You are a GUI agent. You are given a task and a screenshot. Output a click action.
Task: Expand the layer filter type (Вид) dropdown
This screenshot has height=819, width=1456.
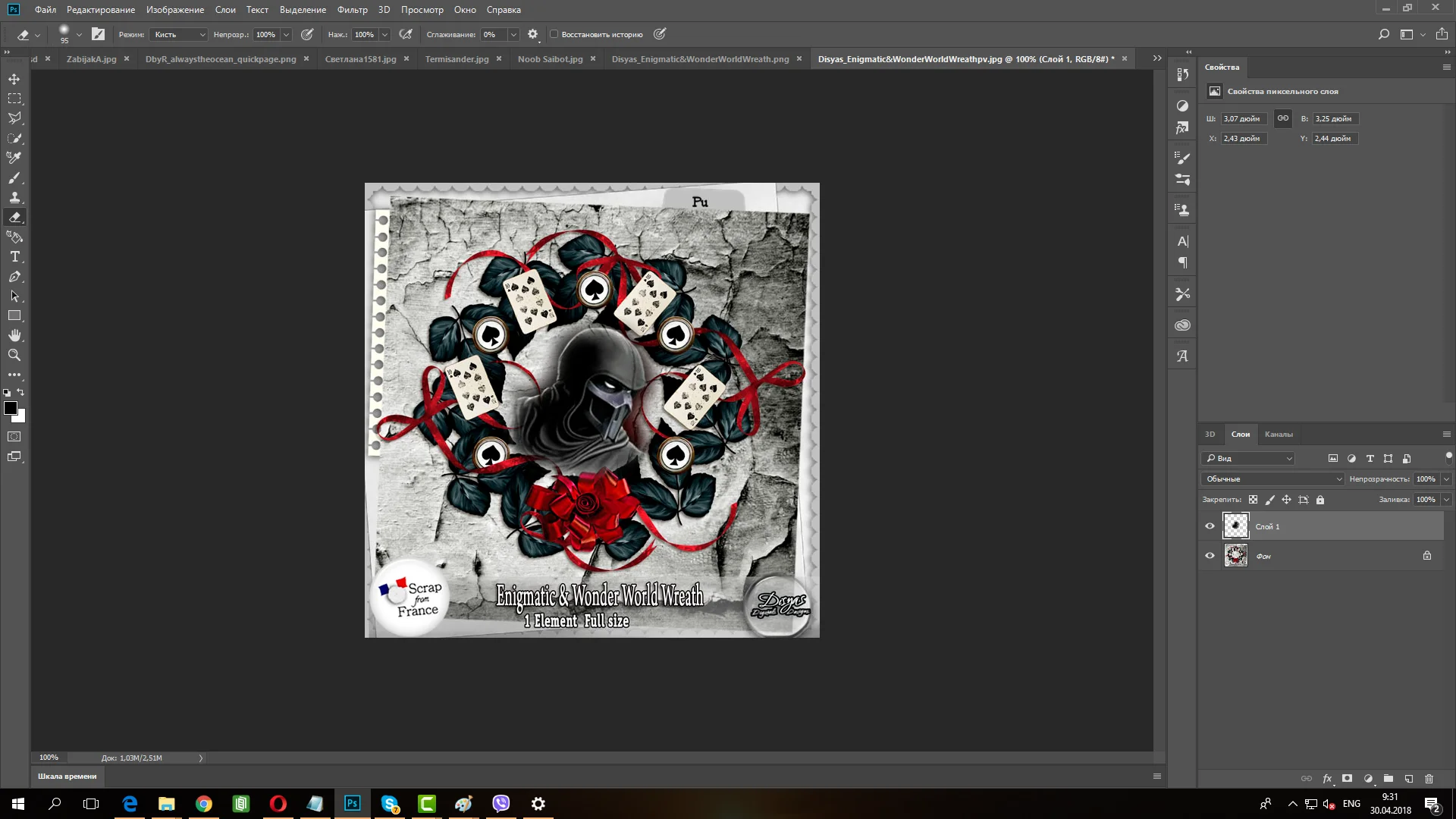tap(1249, 458)
